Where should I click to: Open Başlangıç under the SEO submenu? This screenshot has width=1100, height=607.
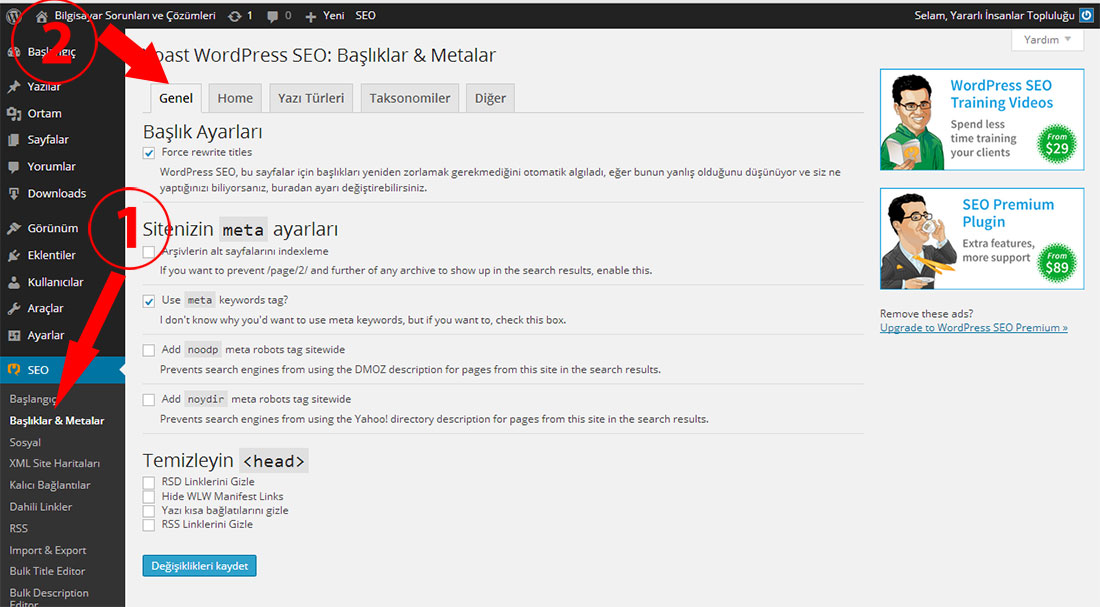(32, 399)
